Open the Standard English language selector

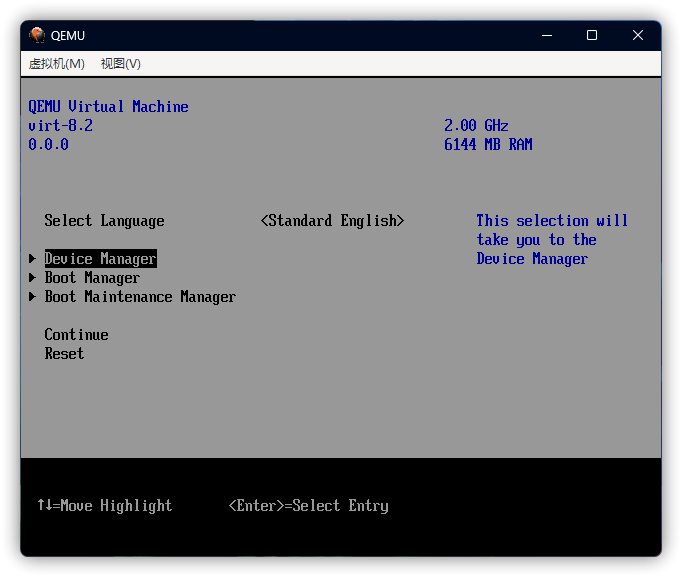(x=332, y=221)
